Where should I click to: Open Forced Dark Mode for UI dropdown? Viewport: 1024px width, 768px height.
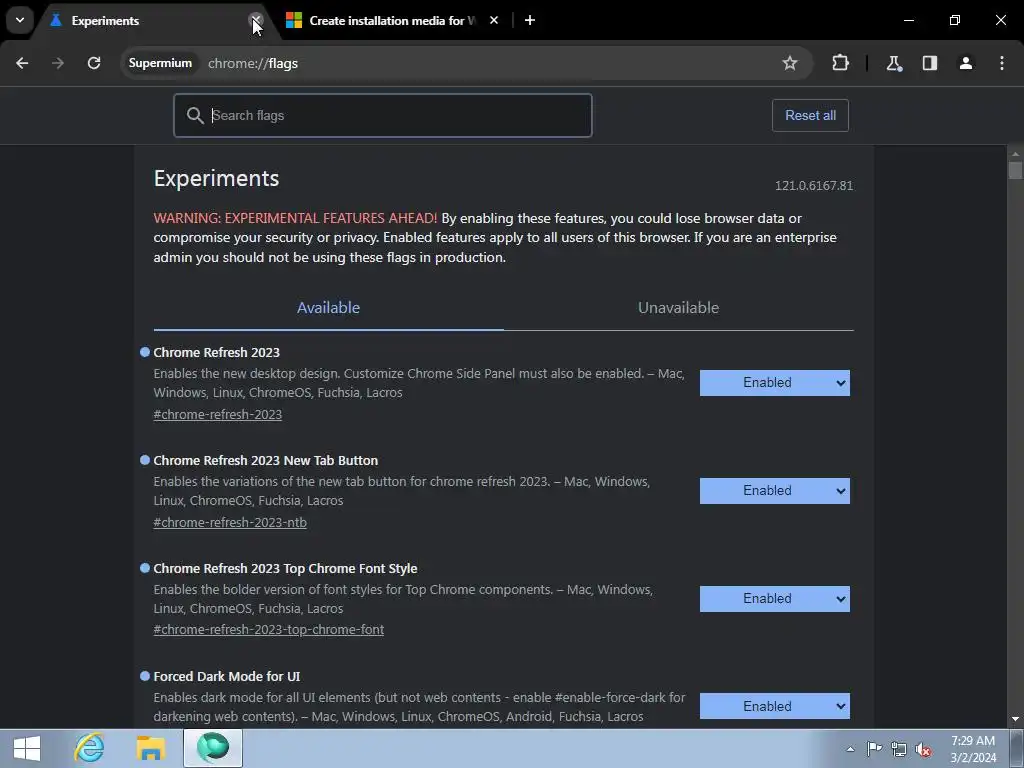pos(775,706)
